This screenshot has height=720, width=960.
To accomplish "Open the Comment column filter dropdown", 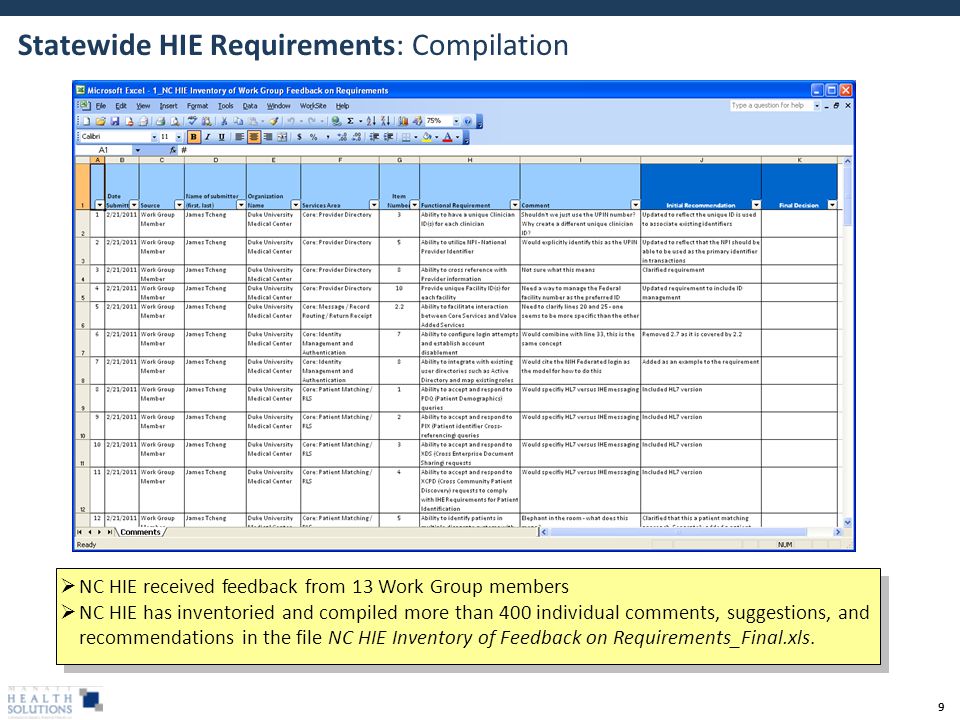I will click(x=635, y=204).
